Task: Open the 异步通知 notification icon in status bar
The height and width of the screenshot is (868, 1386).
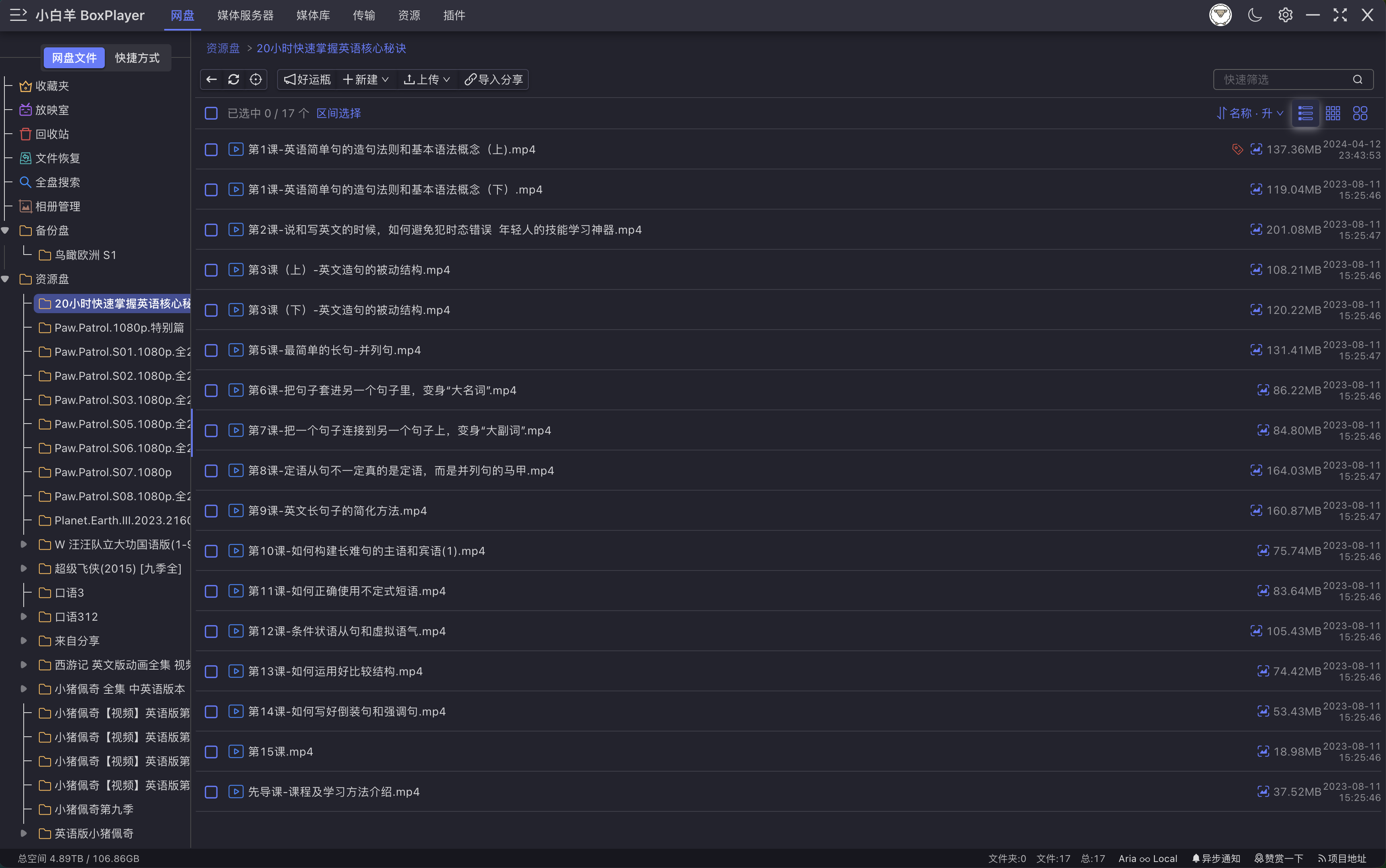Action: (1196, 858)
